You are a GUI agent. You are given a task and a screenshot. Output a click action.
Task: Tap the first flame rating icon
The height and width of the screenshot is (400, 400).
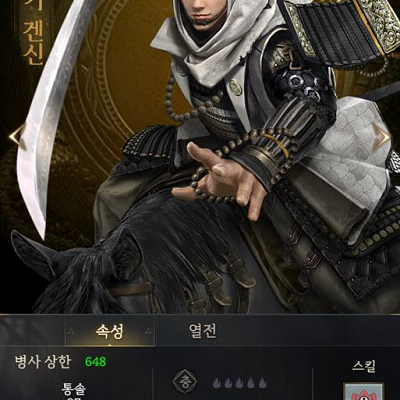click(x=217, y=383)
